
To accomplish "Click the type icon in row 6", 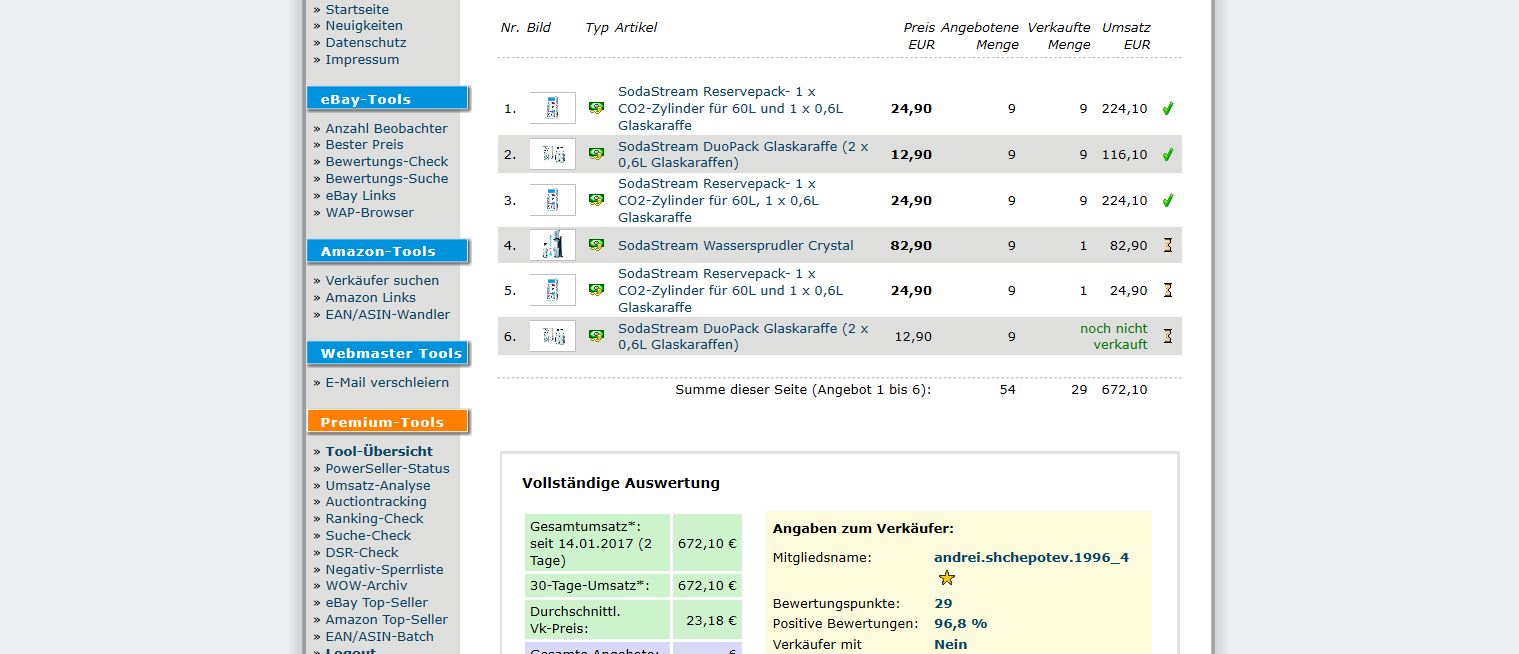I will coord(596,336).
